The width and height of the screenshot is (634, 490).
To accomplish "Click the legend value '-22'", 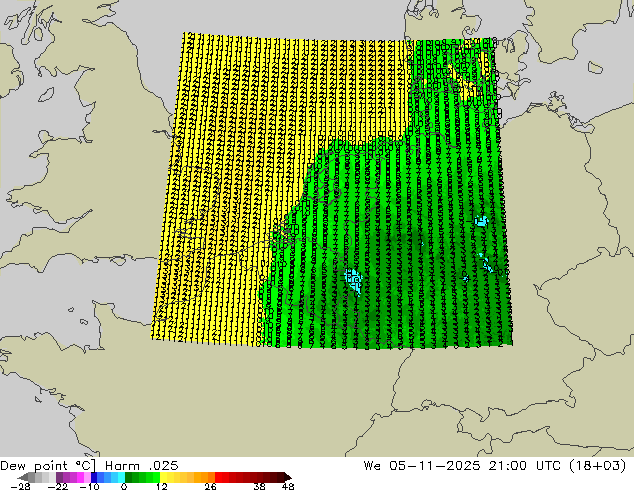I will click(x=57, y=486).
